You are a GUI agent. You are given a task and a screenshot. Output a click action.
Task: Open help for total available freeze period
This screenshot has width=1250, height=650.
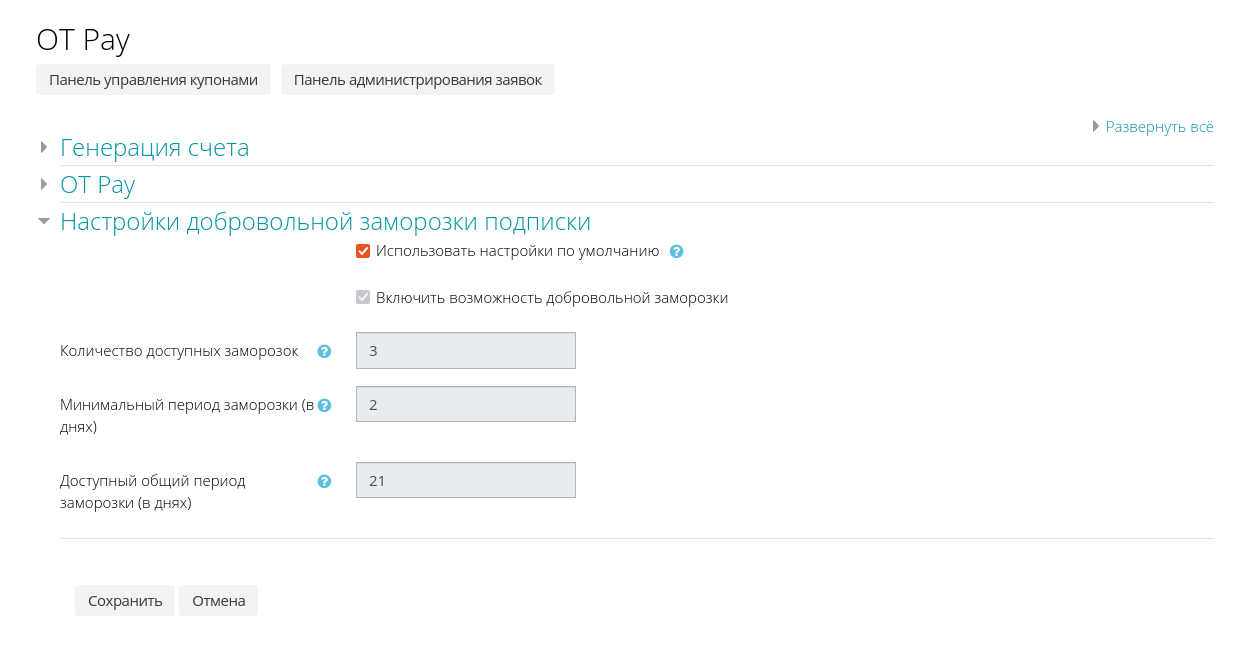(324, 481)
